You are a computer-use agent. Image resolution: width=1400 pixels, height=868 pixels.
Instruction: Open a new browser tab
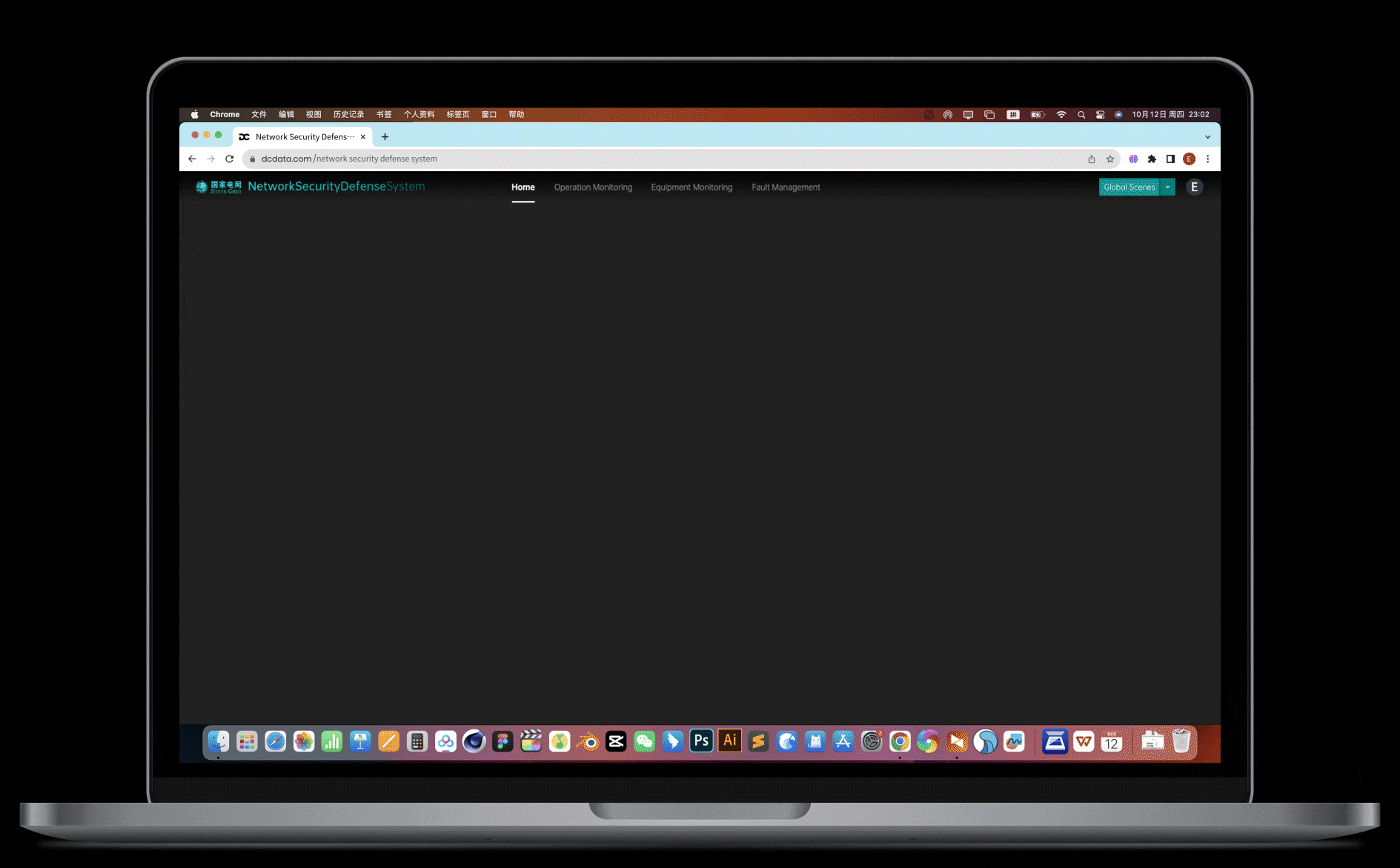[385, 136]
